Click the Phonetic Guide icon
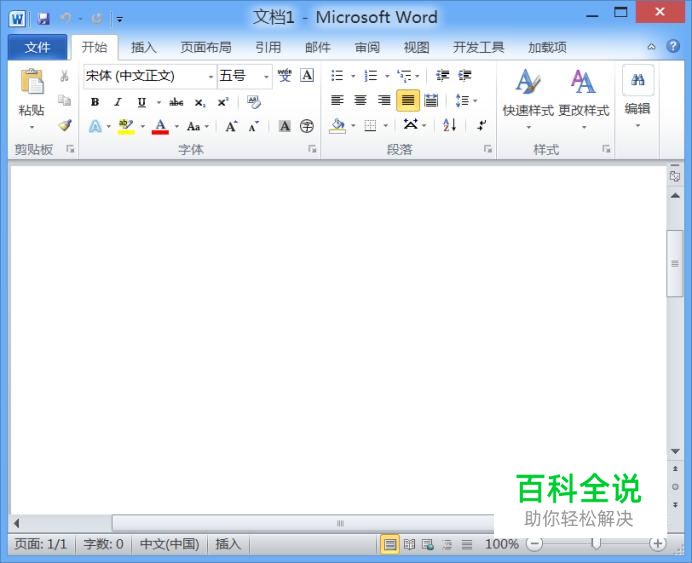Viewport: 692px width, 563px height. click(285, 75)
